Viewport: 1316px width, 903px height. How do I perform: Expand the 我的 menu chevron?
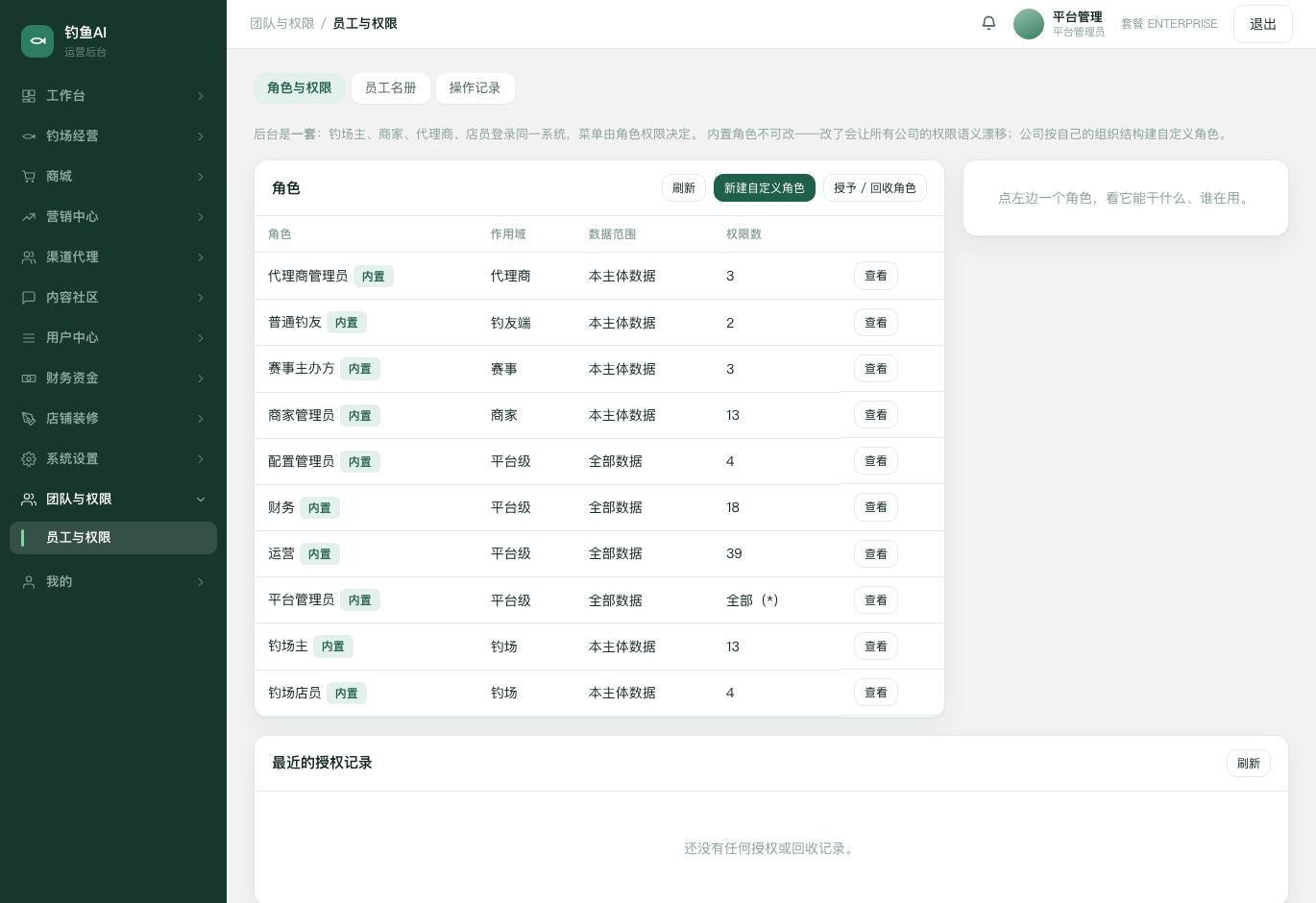click(x=201, y=582)
